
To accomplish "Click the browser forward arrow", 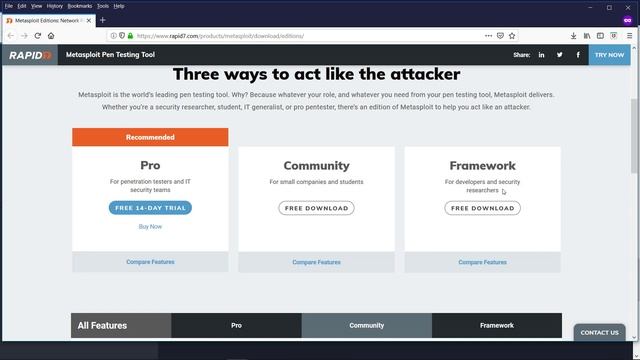I will tap(24, 36).
